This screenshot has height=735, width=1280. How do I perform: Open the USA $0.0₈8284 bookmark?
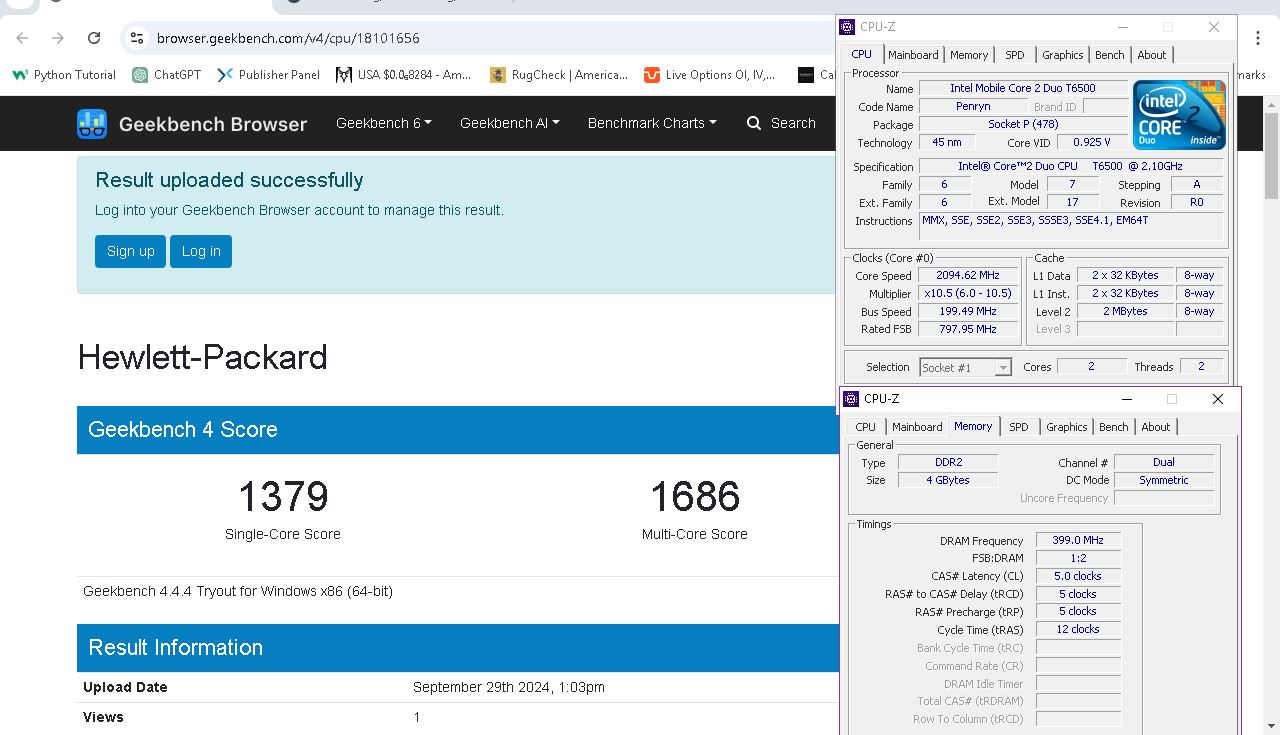tap(404, 75)
